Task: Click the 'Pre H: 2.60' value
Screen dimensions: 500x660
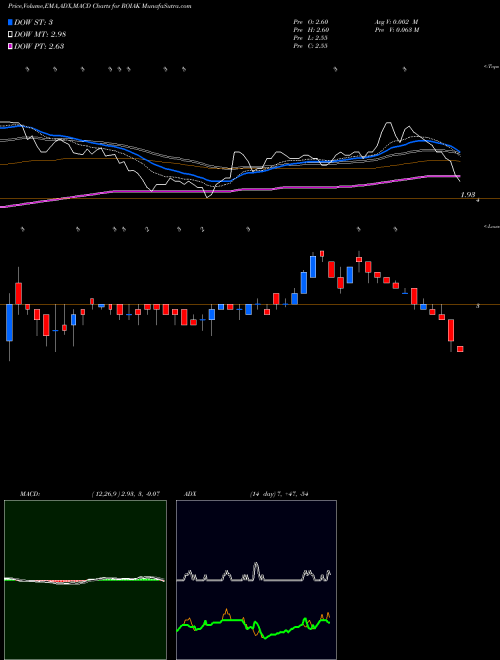Action: (x=311, y=30)
